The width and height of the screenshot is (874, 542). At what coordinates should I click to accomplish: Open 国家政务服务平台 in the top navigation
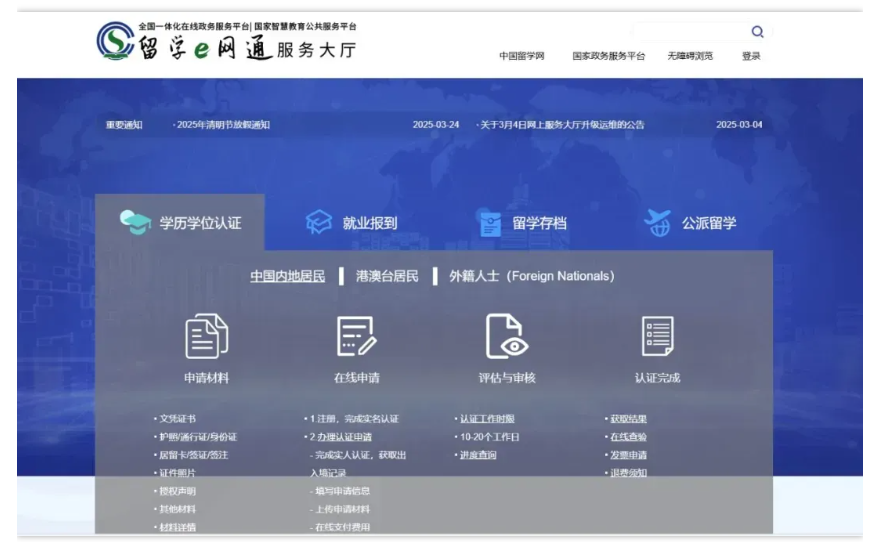tap(608, 56)
